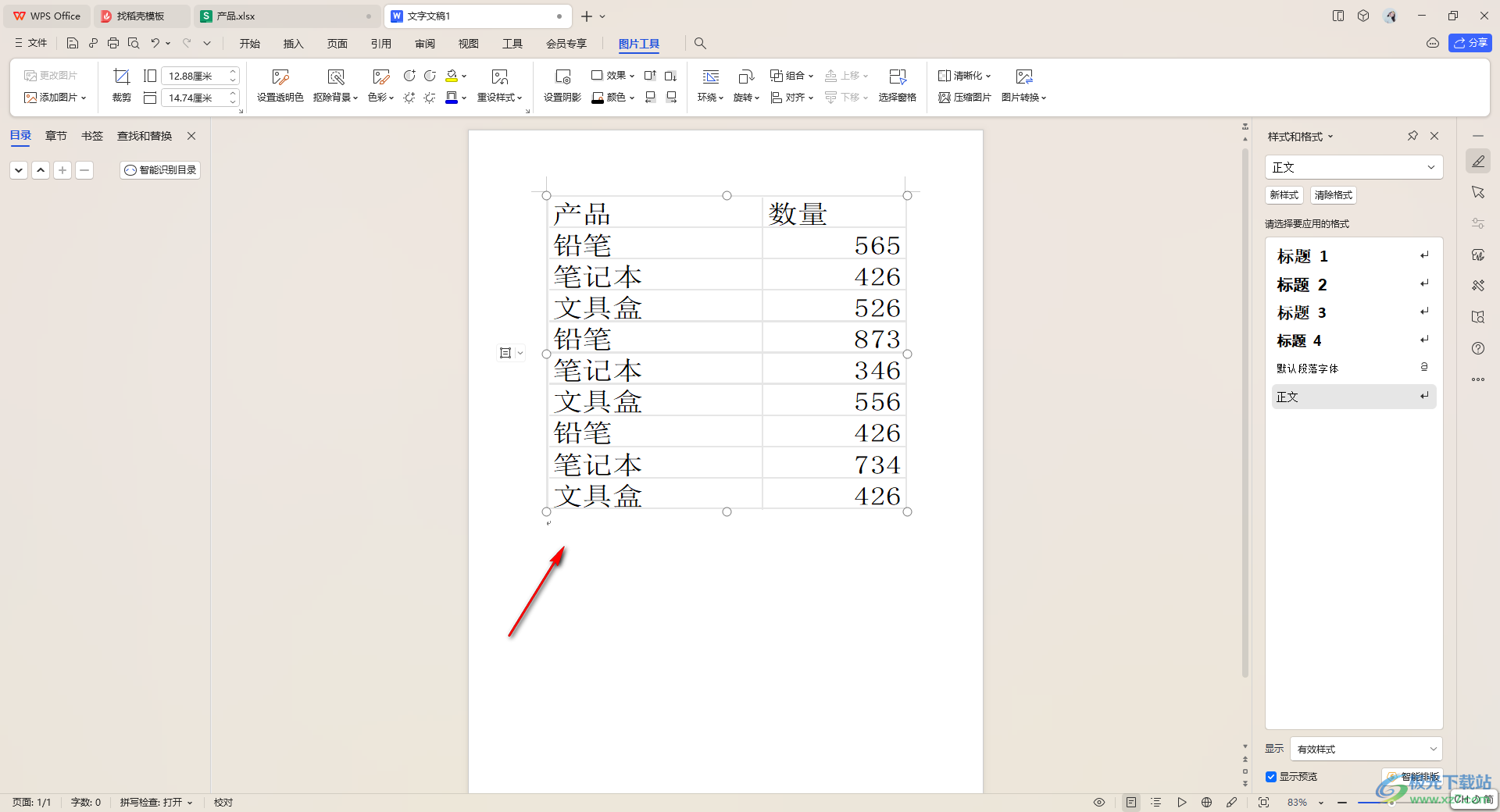Viewport: 1500px width, 812px height.
Task: Click the full screen fit icon in status bar
Action: pyautogui.click(x=1263, y=802)
